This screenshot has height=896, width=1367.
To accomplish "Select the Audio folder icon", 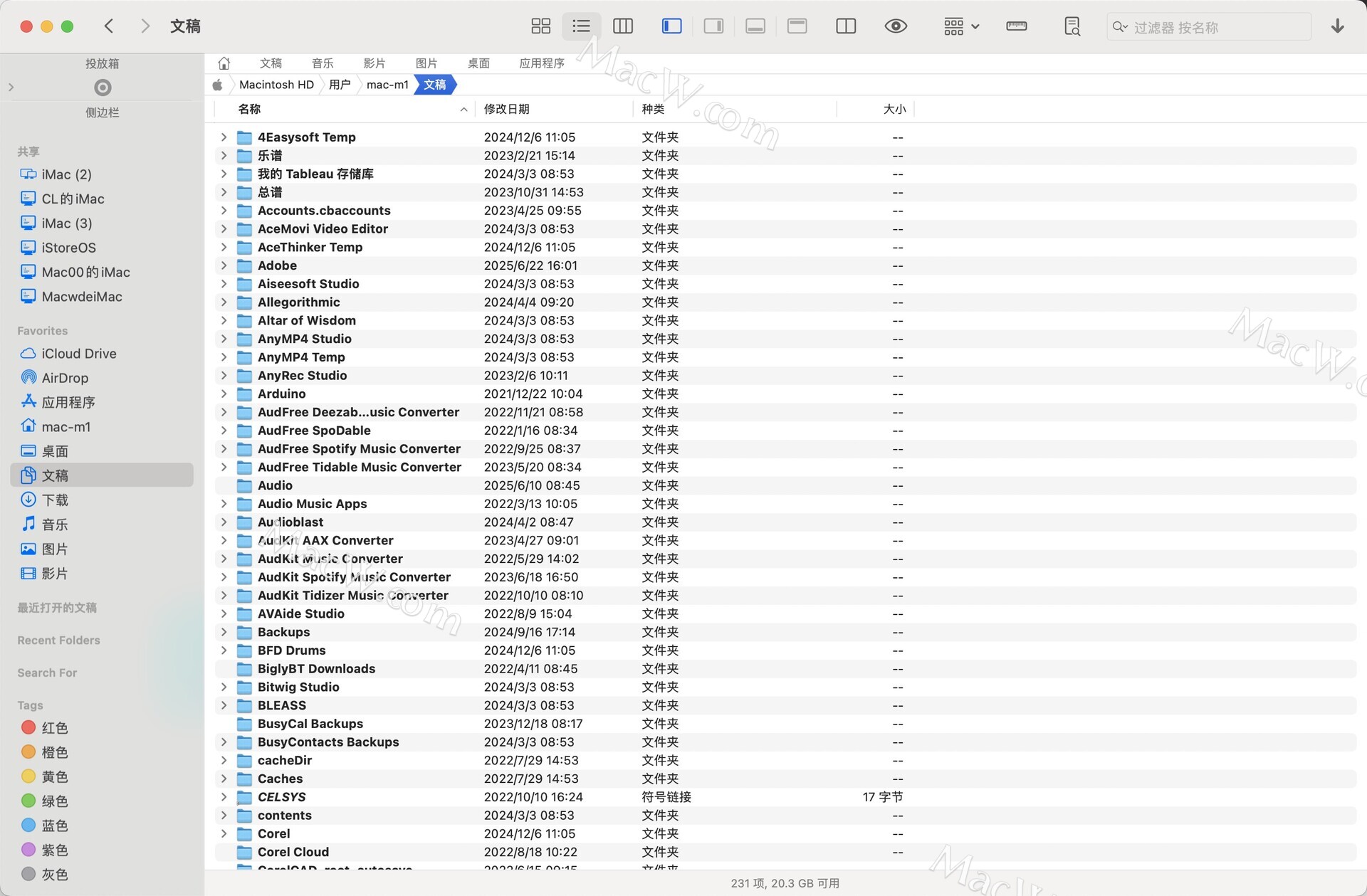I will tap(244, 485).
